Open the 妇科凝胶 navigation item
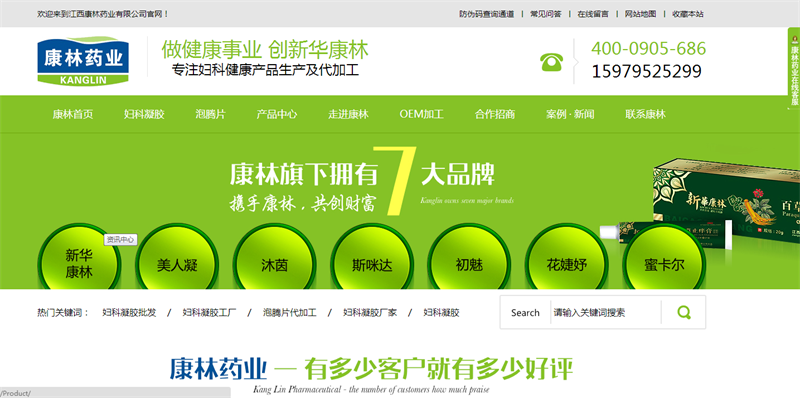 pyautogui.click(x=144, y=114)
